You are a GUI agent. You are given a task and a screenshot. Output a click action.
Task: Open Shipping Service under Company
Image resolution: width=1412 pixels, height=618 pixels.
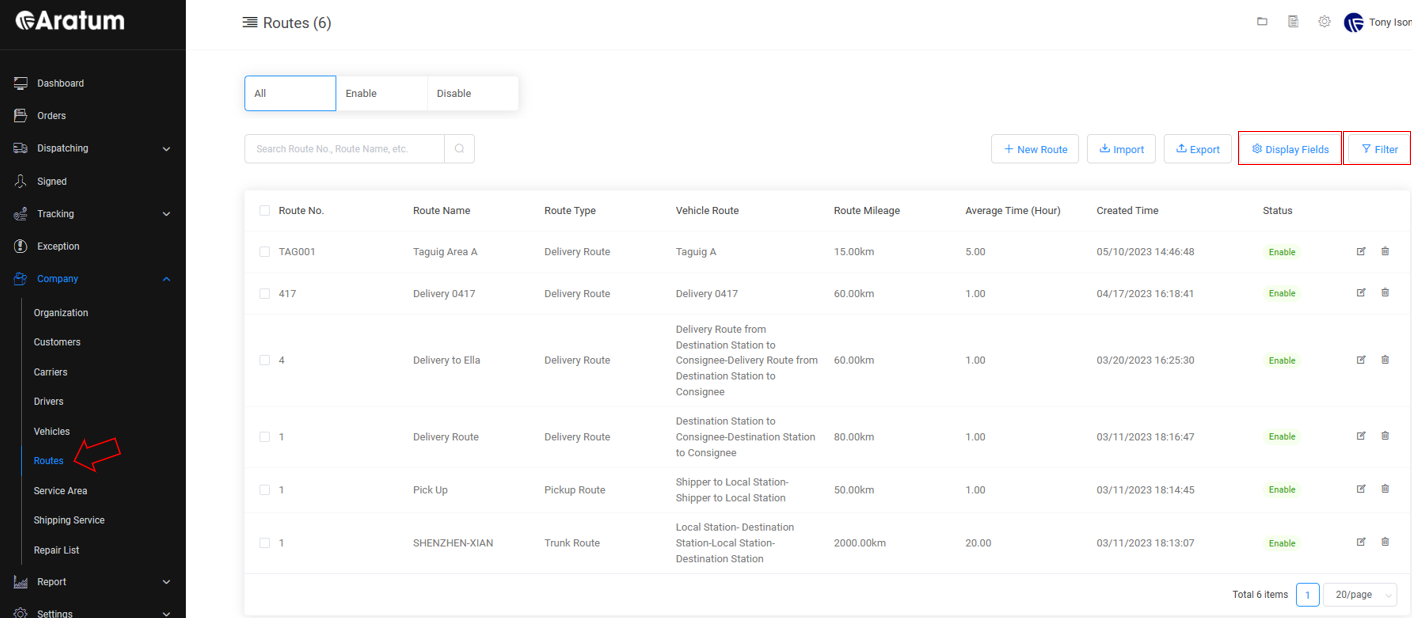[x=69, y=520]
